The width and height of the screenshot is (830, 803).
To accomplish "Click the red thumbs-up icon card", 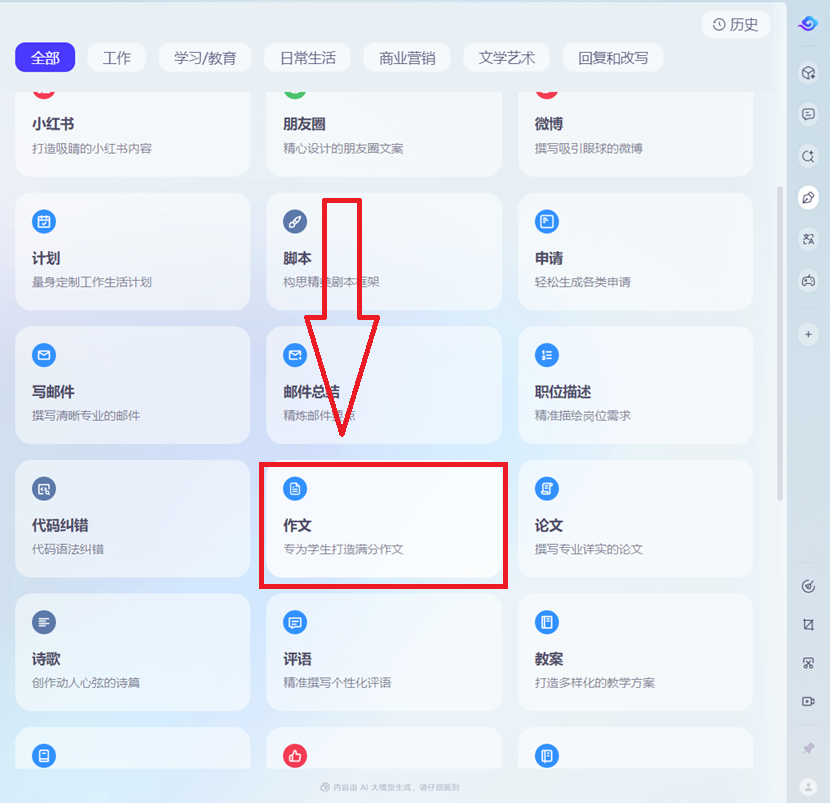I will [295, 756].
